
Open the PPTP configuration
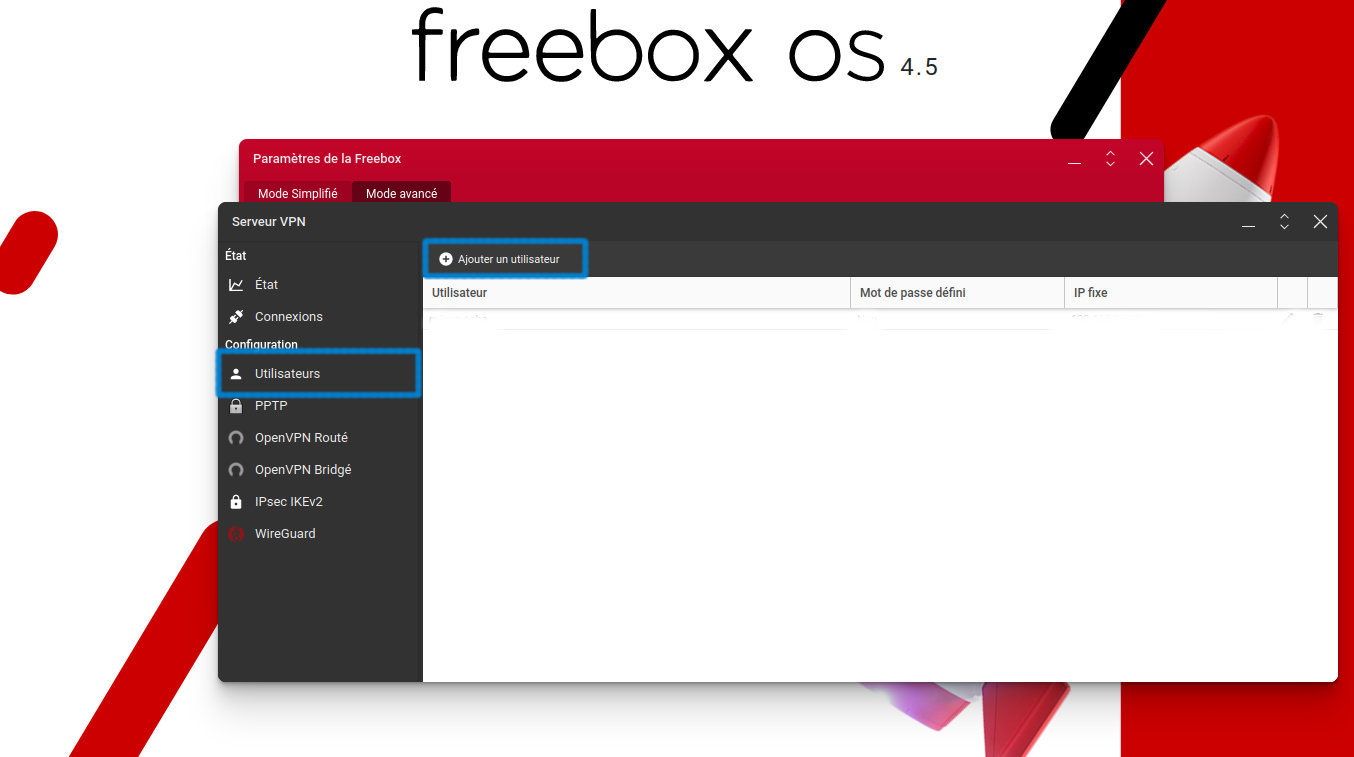[x=320, y=406]
